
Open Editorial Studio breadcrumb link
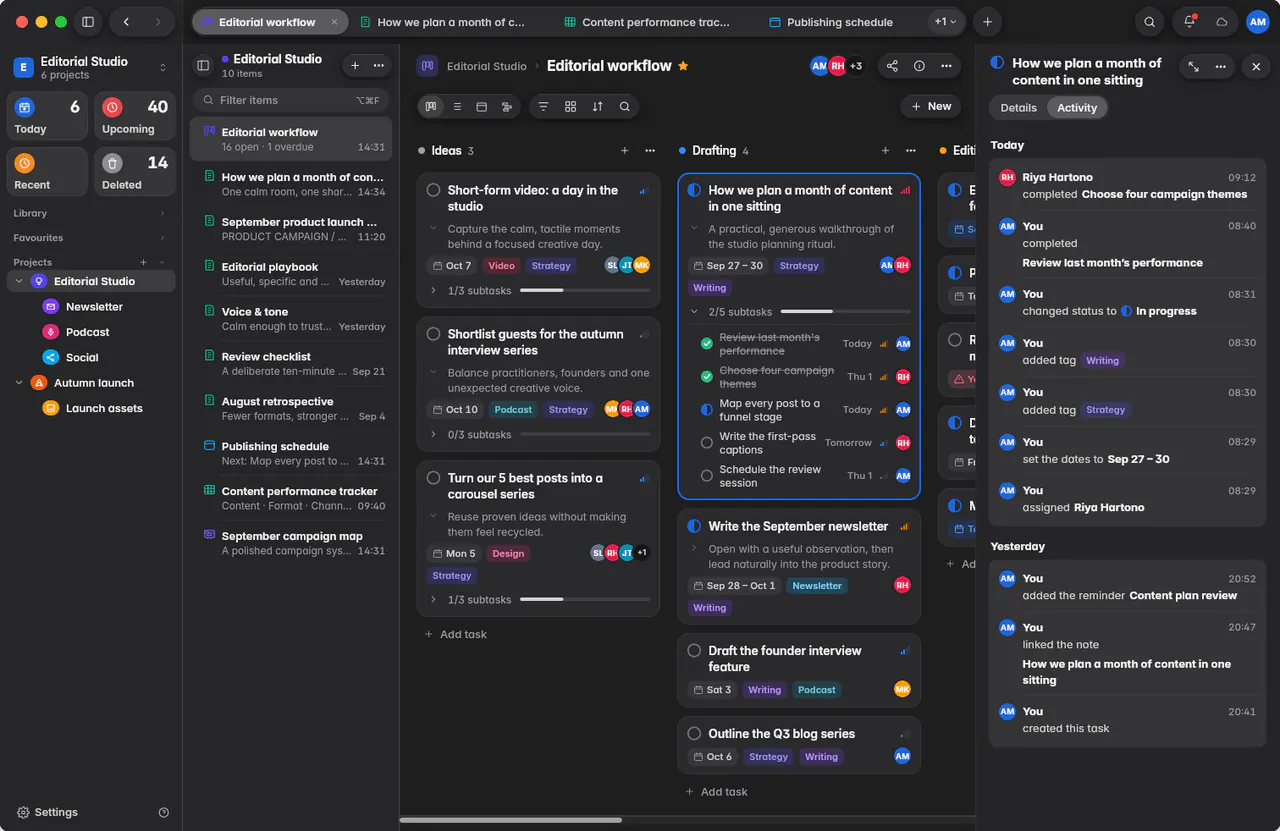(x=486, y=66)
